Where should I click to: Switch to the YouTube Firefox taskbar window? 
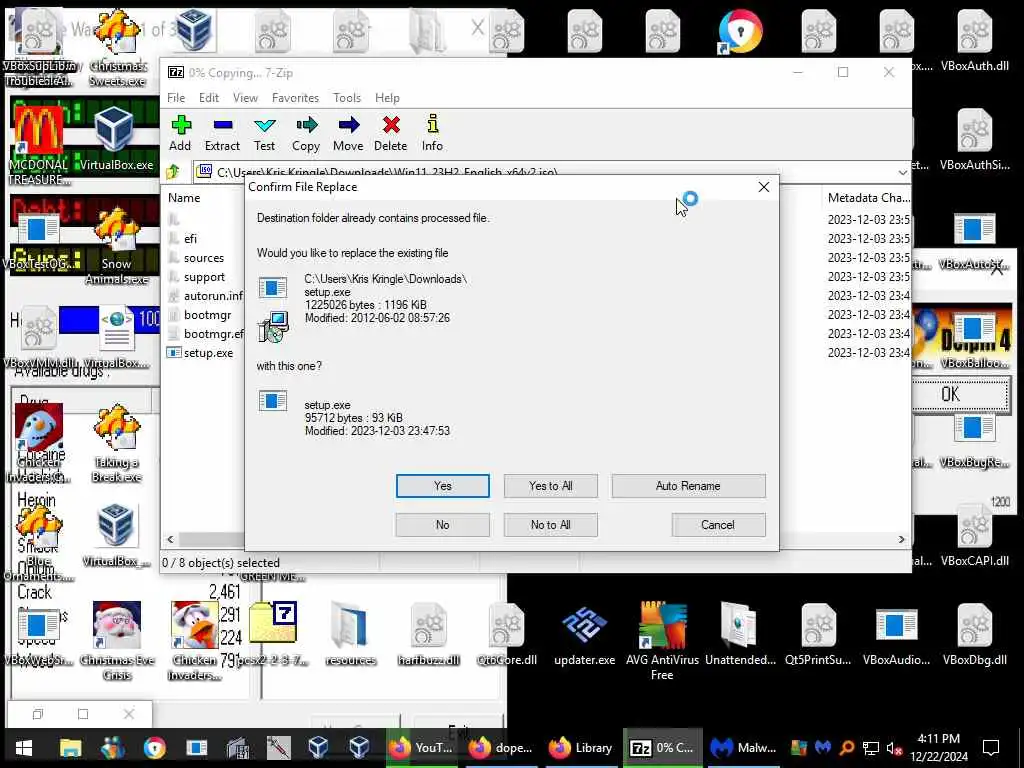coord(423,748)
